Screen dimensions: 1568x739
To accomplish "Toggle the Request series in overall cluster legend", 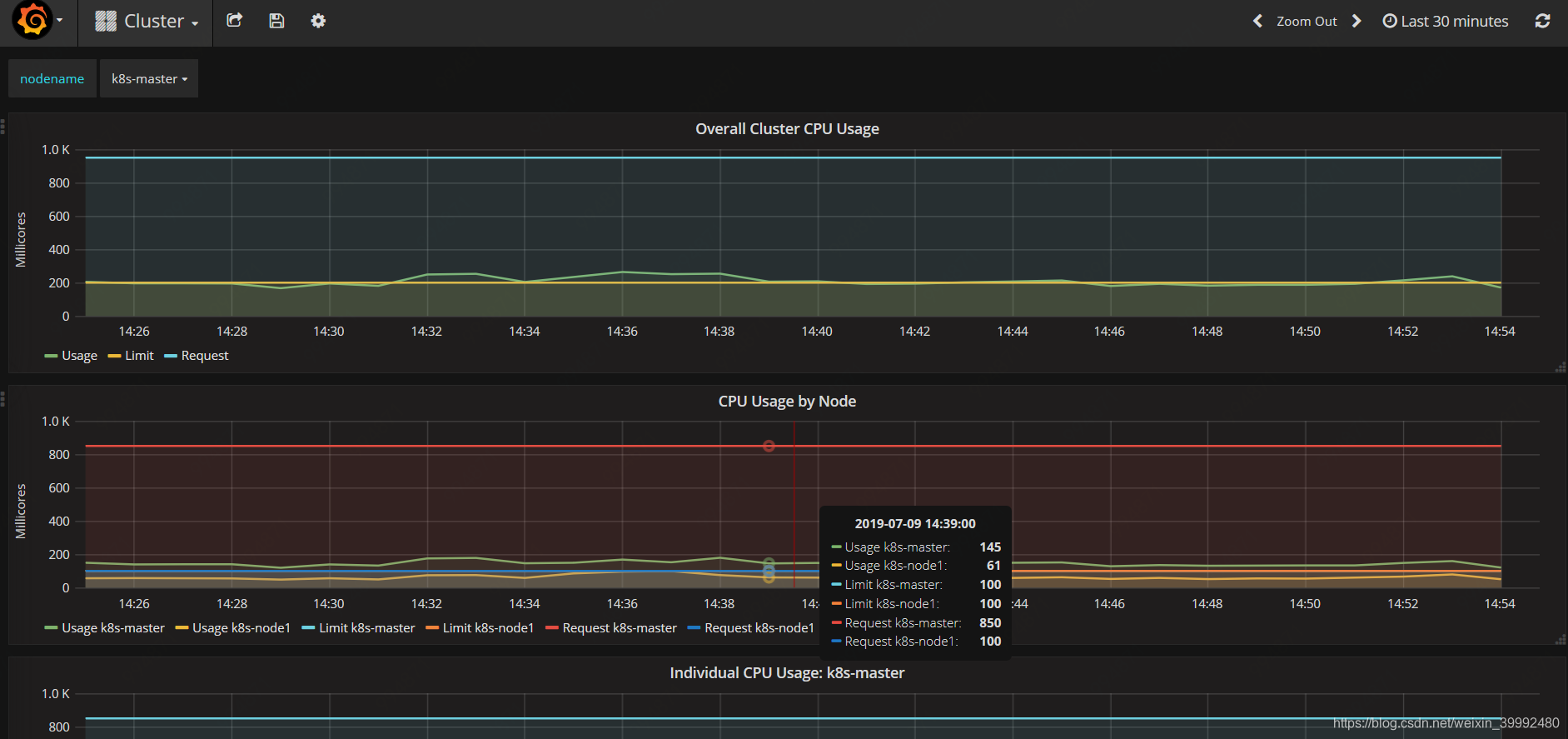I will click(x=205, y=356).
